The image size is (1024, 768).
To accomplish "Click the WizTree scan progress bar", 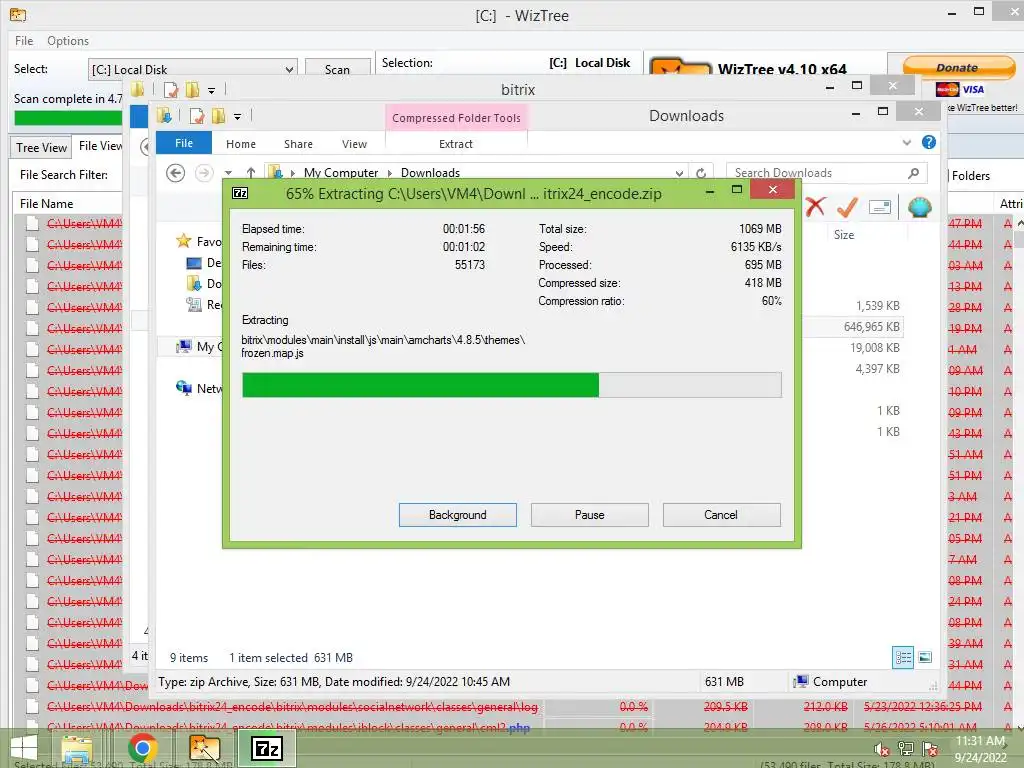I will point(69,118).
